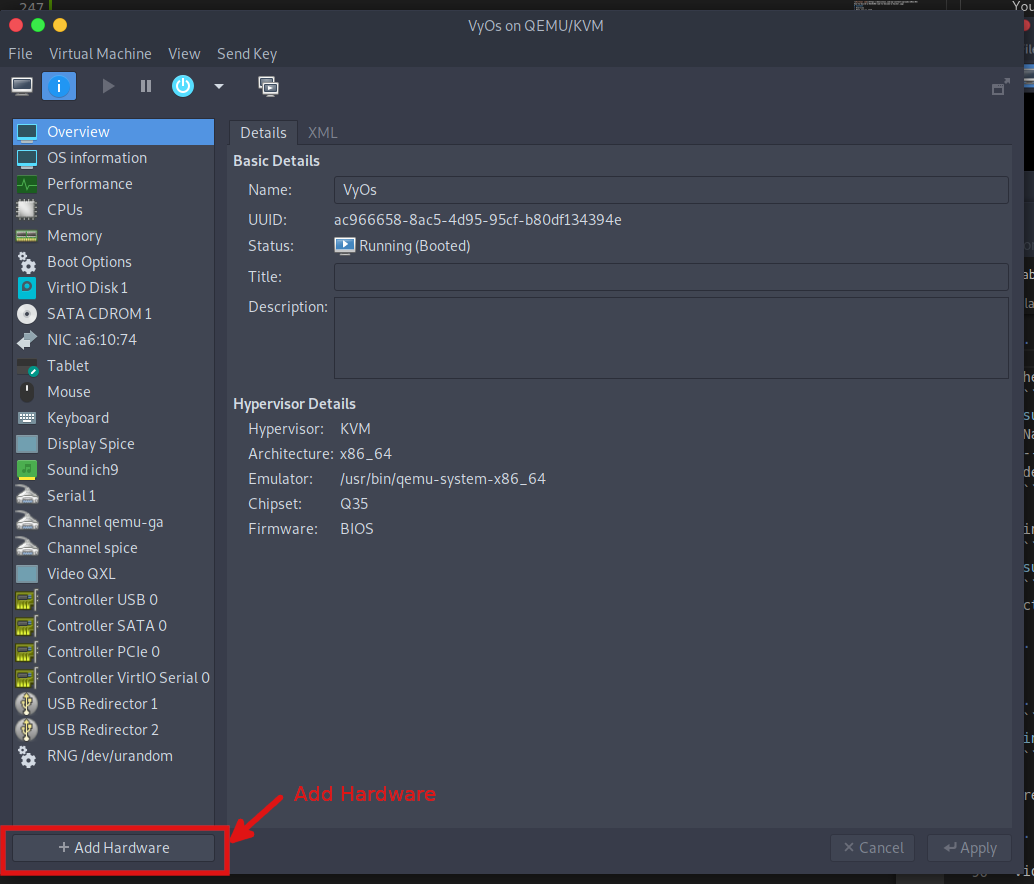Screen dimensions: 1034x884
Task: Click the Q35 chipset value
Action: pyautogui.click(x=354, y=504)
